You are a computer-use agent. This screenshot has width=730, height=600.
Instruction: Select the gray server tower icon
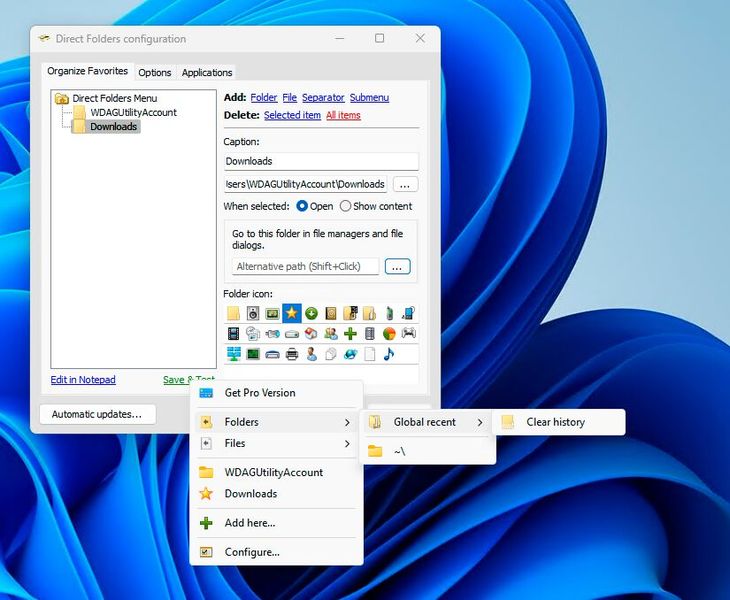tap(370, 333)
